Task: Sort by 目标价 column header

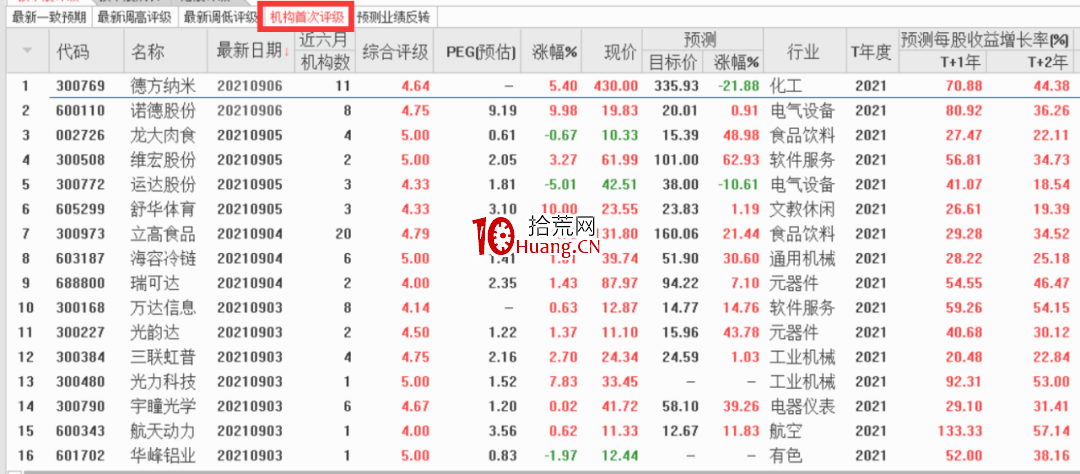Action: pos(673,63)
